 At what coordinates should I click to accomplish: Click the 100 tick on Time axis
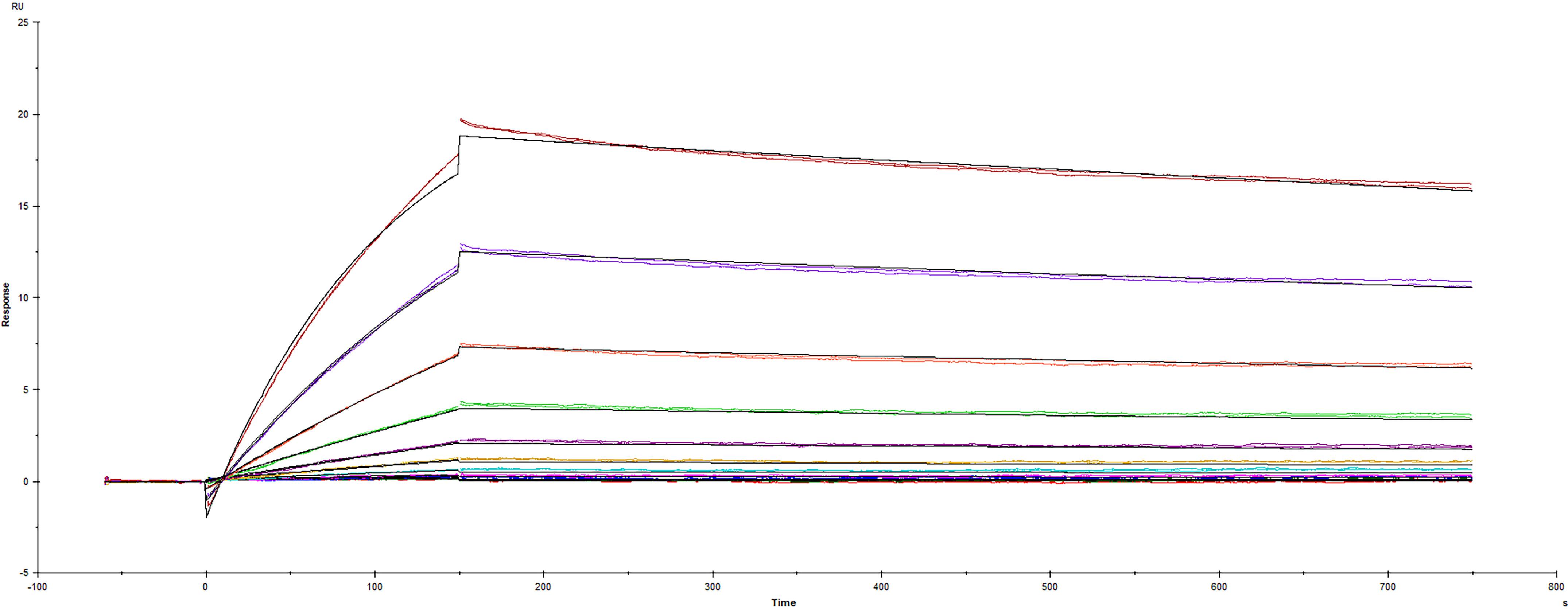tap(374, 587)
